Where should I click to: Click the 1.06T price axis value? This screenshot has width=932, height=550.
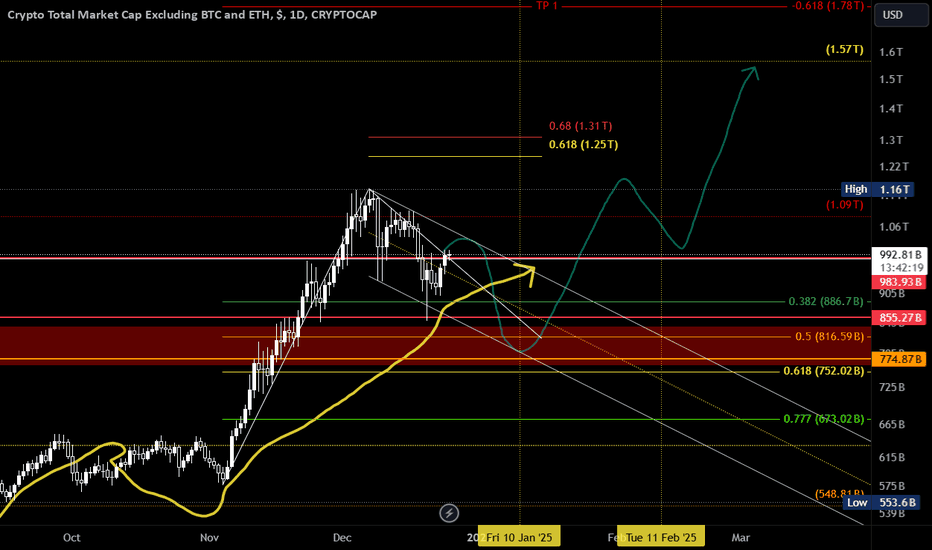tap(894, 227)
